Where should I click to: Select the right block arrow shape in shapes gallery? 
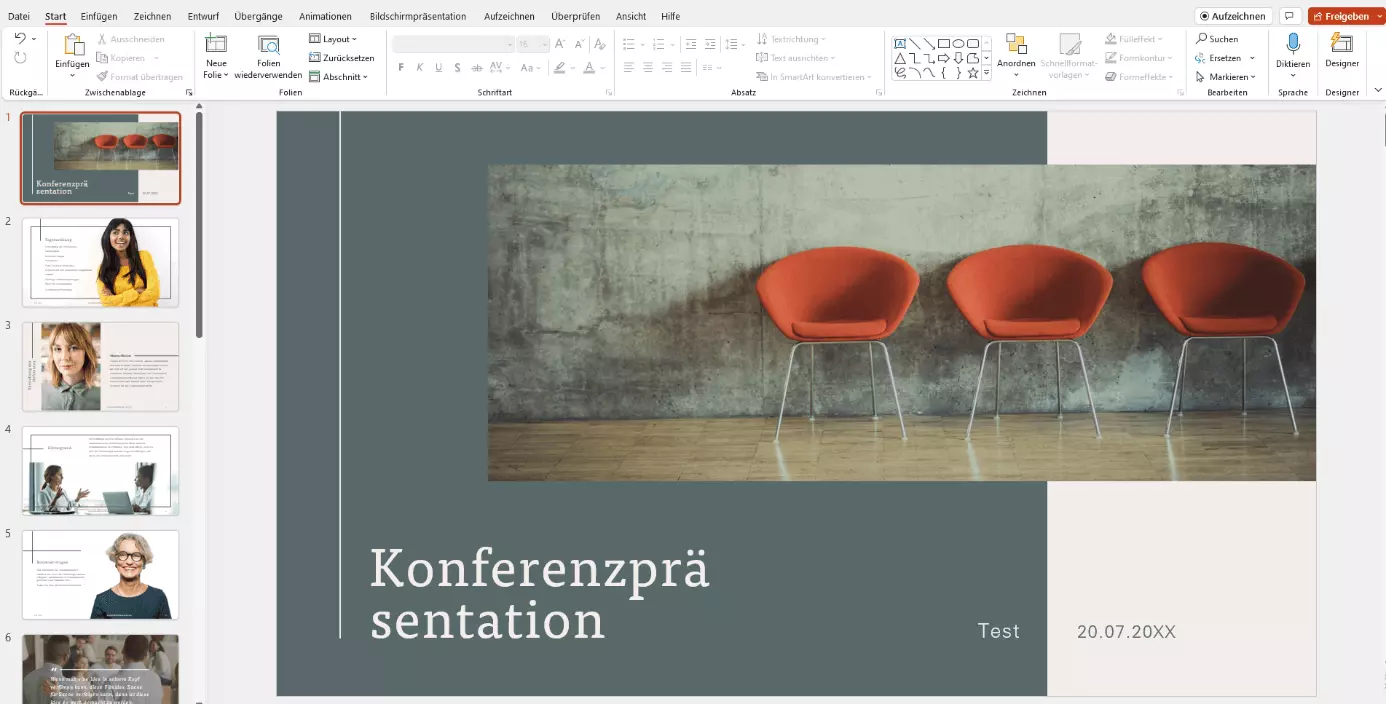click(x=943, y=58)
